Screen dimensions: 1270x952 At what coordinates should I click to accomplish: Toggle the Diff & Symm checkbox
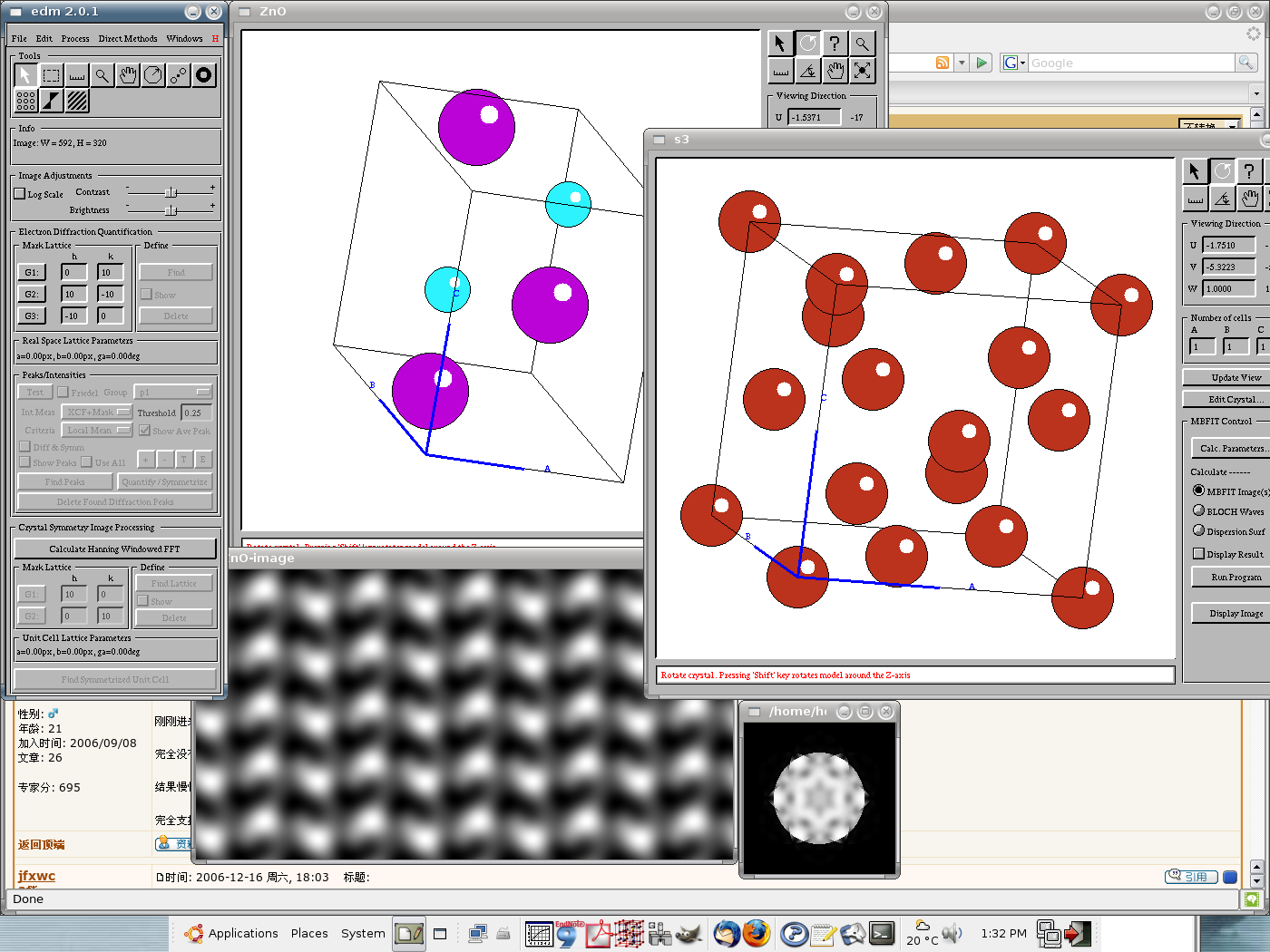pos(24,447)
